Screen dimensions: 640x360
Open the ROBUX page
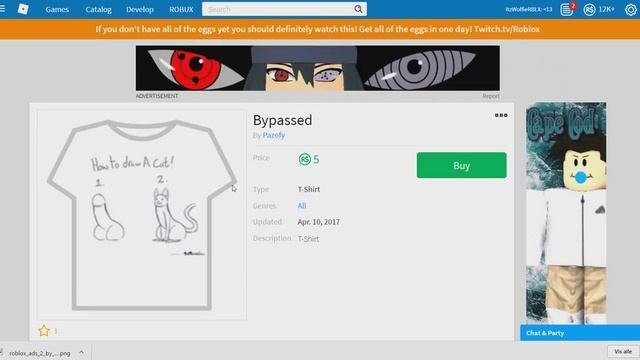tap(181, 9)
